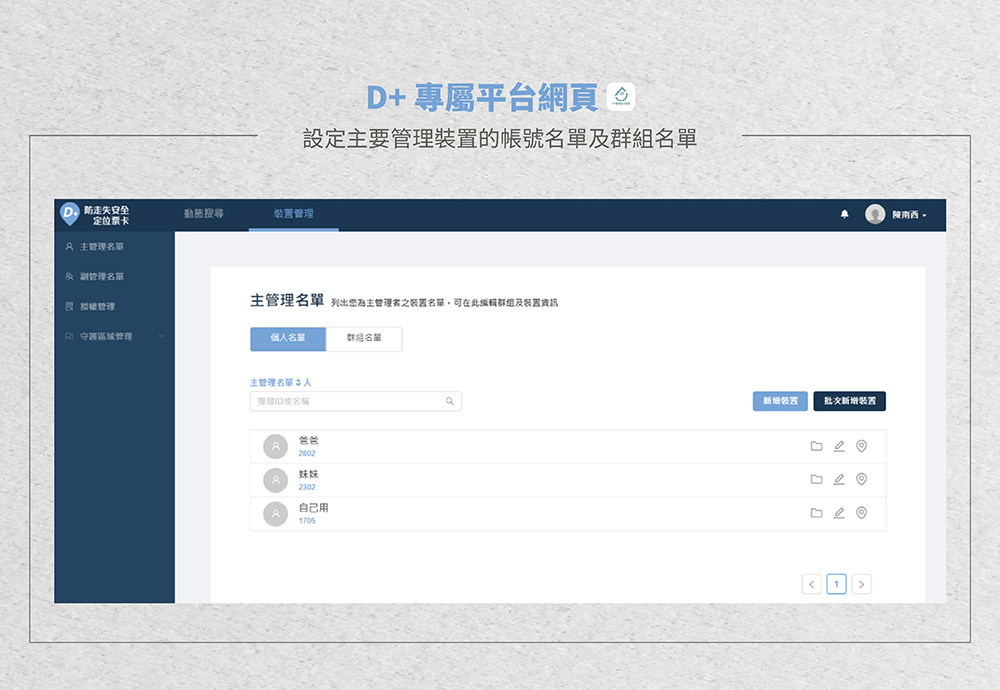1000x690 pixels.
Task: Click the ID 2302
Action: tap(307, 487)
